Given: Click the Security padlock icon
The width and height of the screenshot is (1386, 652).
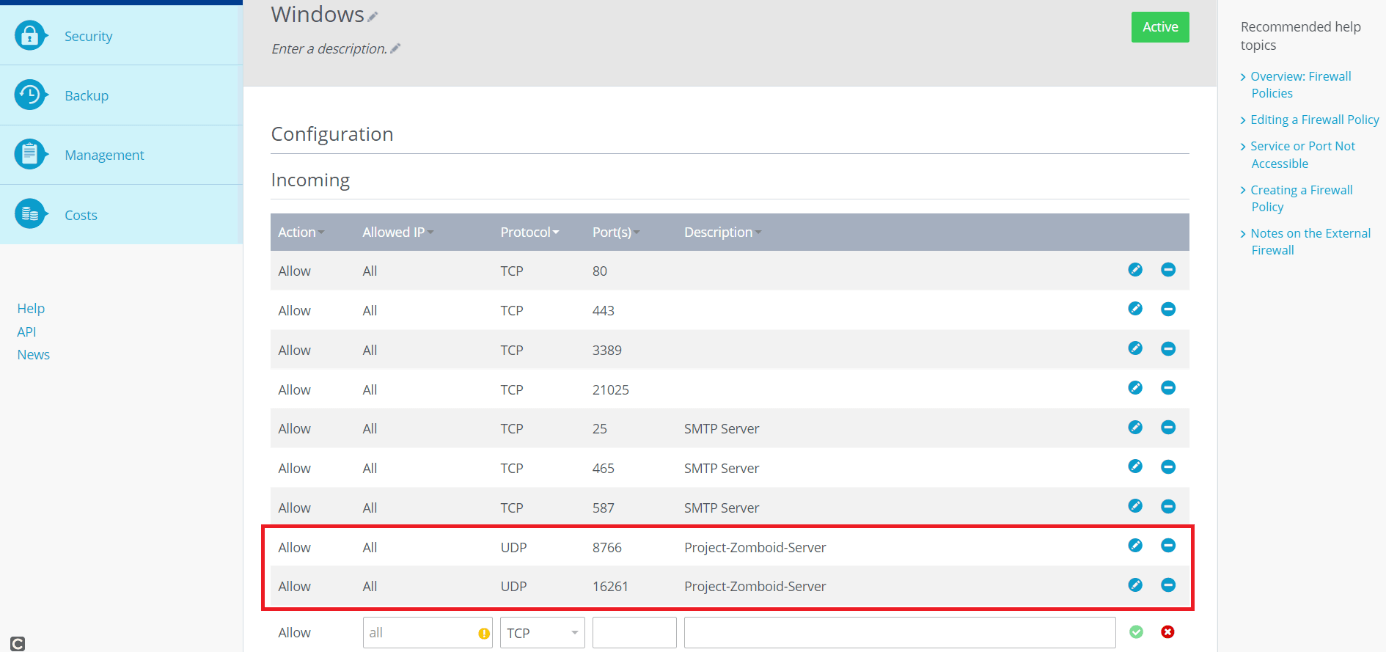Looking at the screenshot, I should [x=31, y=36].
